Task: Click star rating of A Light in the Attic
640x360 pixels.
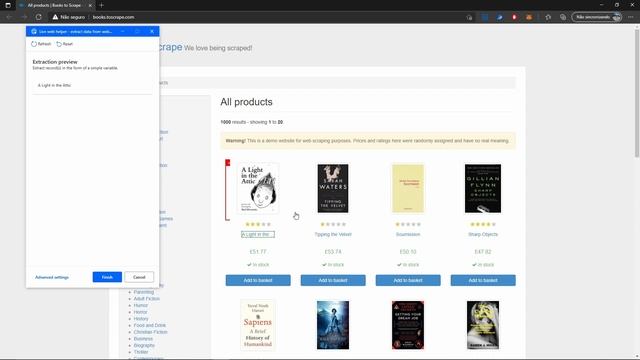Action: point(258,224)
